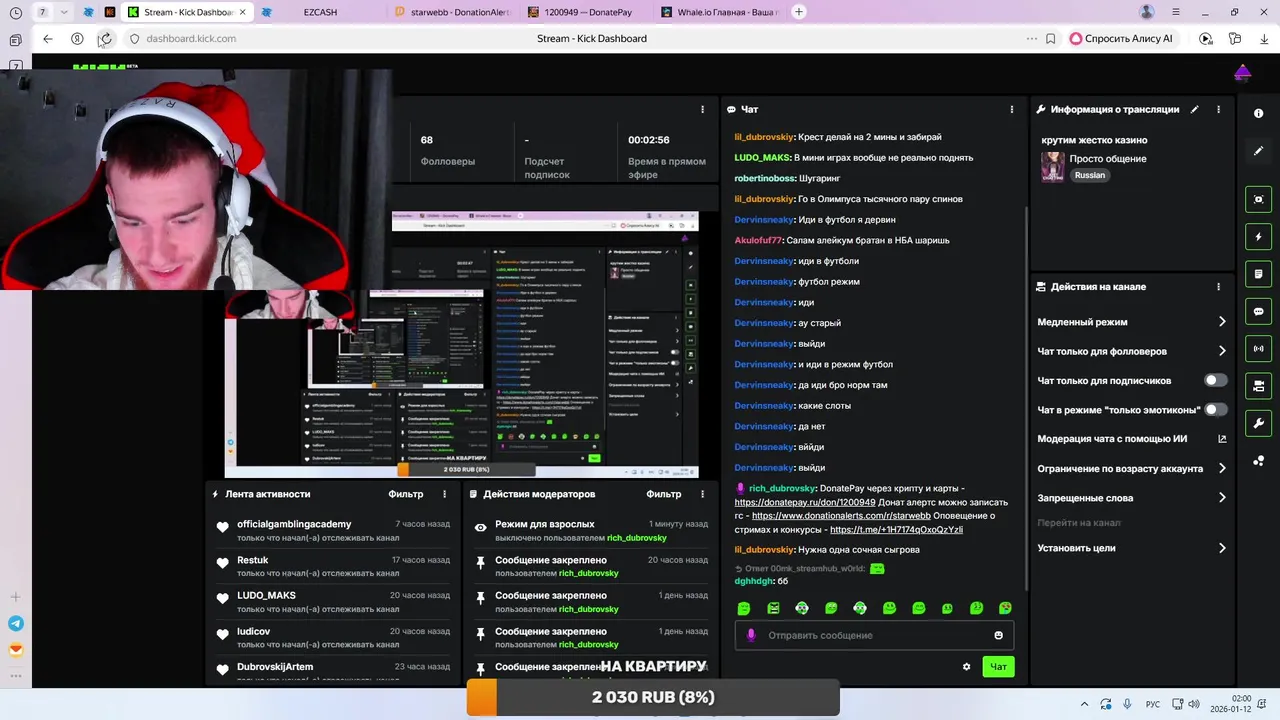Click the РУС keyboard language indicator
This screenshot has height=720, width=1280.
(x=1153, y=704)
